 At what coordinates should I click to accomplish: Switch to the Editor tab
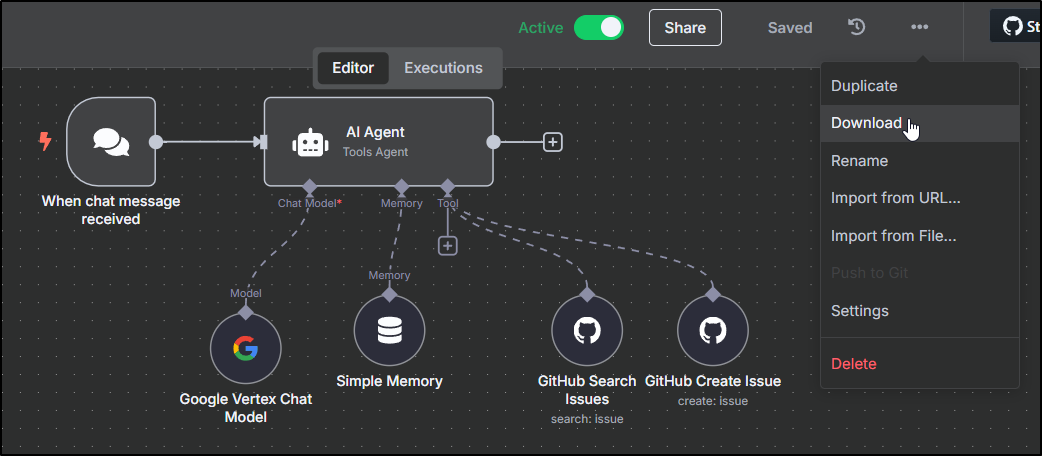click(x=353, y=68)
